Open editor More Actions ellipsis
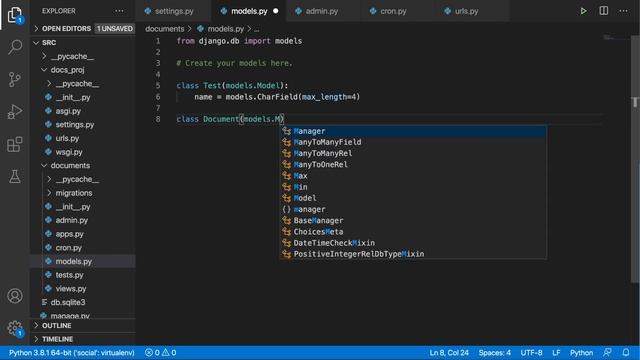 pyautogui.click(x=623, y=11)
